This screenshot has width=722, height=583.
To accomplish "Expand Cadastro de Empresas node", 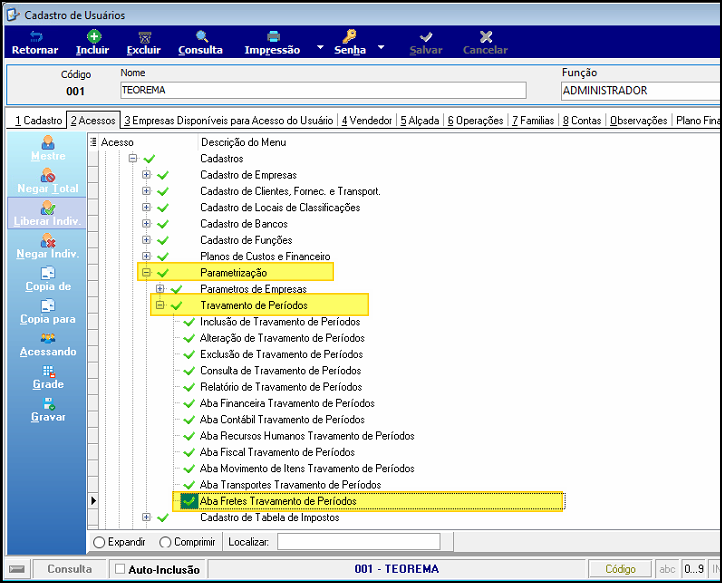I will pos(146,175).
